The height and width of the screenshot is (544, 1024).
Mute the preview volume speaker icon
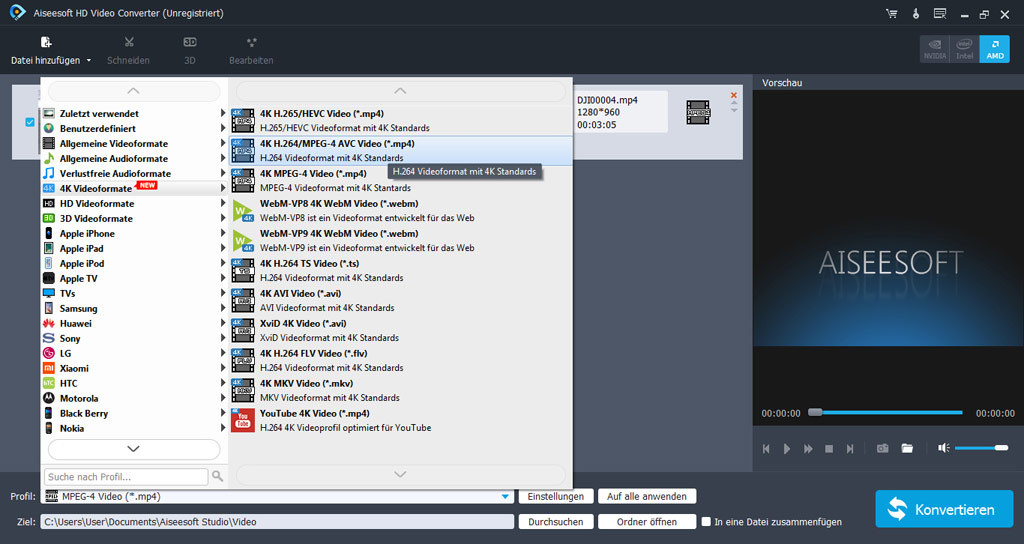click(x=943, y=448)
